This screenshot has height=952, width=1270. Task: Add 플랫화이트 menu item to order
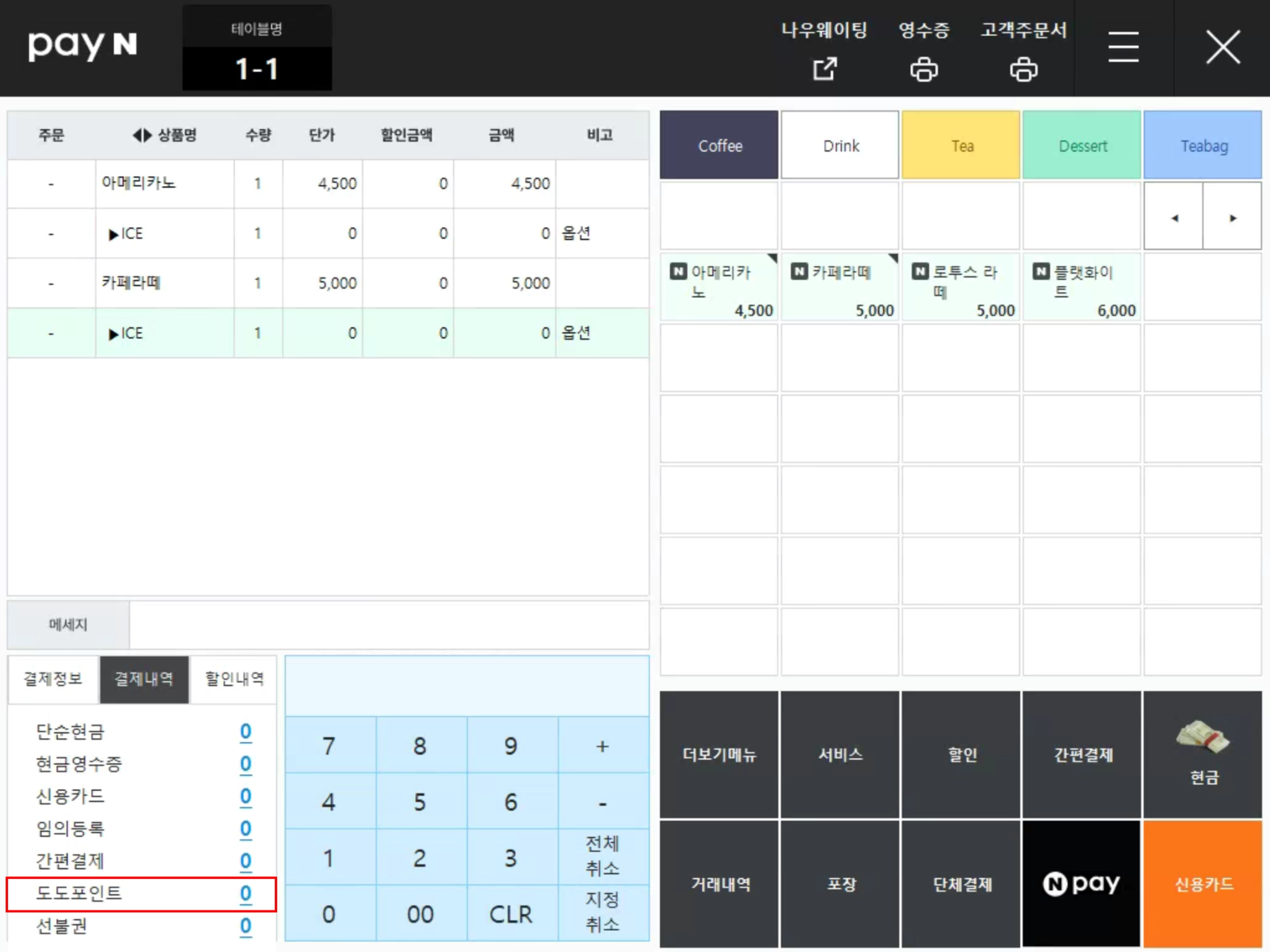(1081, 286)
